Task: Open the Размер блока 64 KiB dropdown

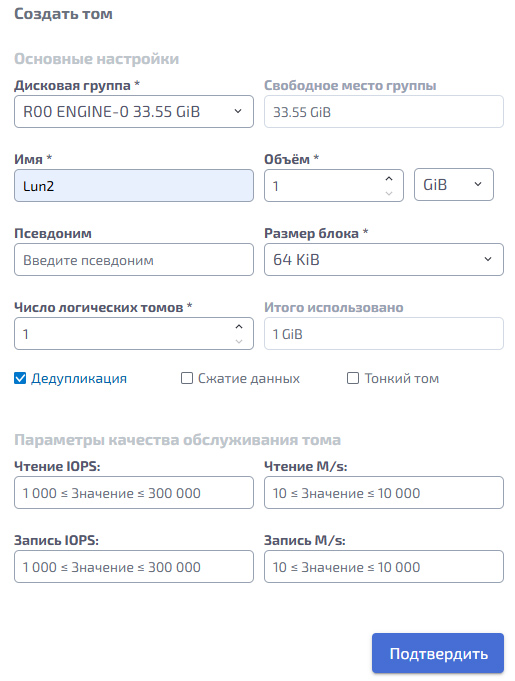Action: pos(384,260)
